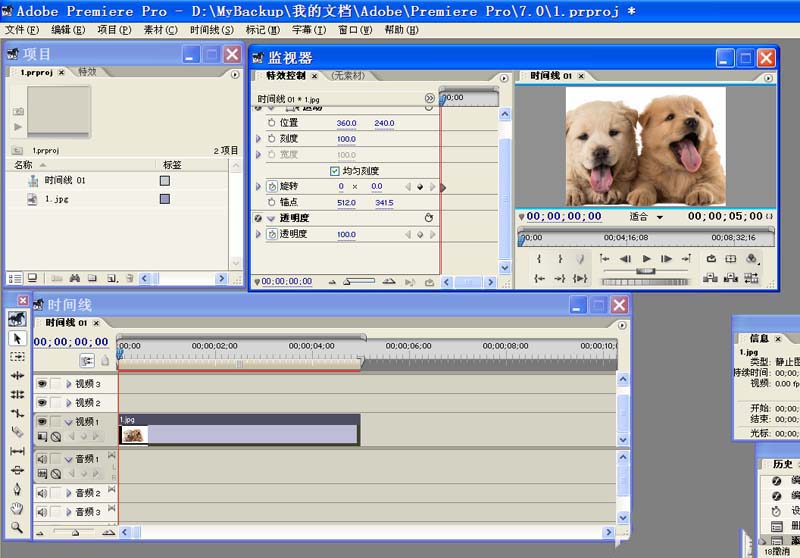Viewport: 800px width, 558px height.
Task: Switch project panel to icon view
Action: pos(32,278)
